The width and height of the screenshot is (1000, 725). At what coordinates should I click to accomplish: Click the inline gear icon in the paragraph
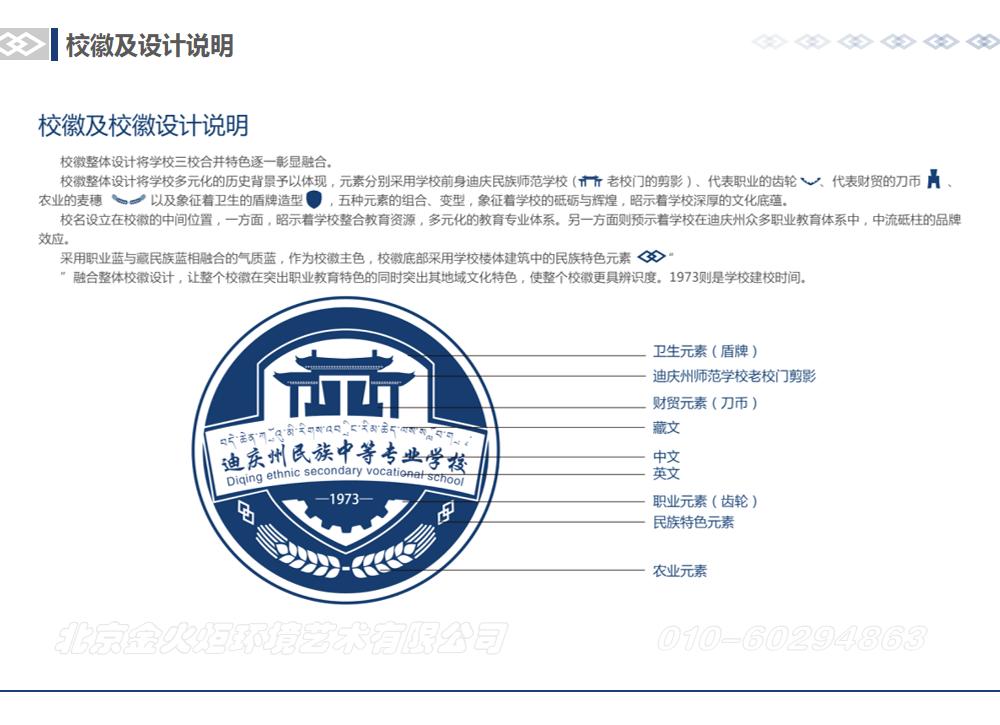(810, 181)
